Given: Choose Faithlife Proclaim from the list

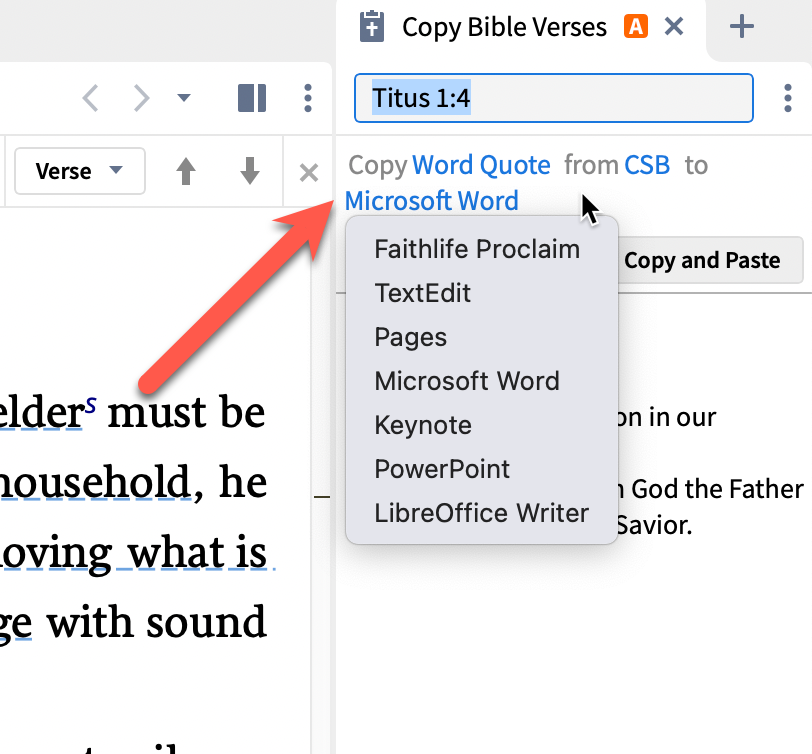Looking at the screenshot, I should coord(477,249).
